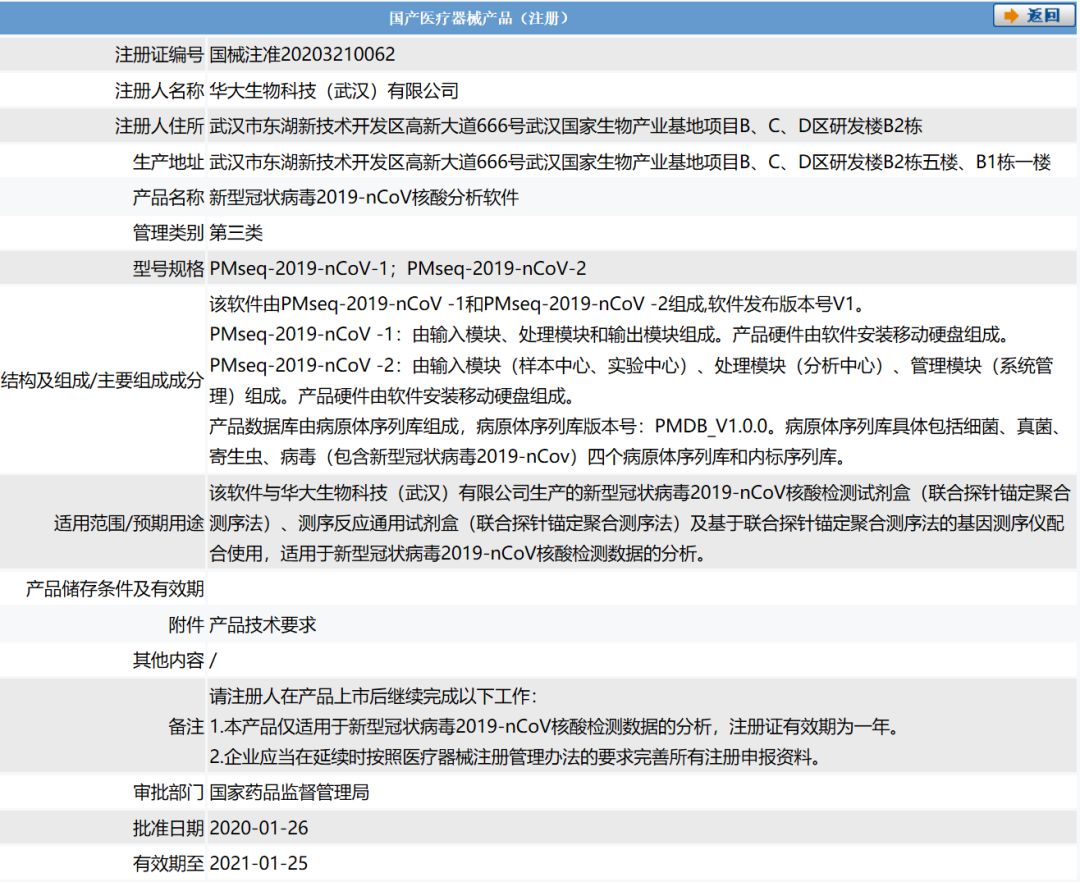
Task: Click approval department 国家药品监督管理局
Action: [x=289, y=793]
